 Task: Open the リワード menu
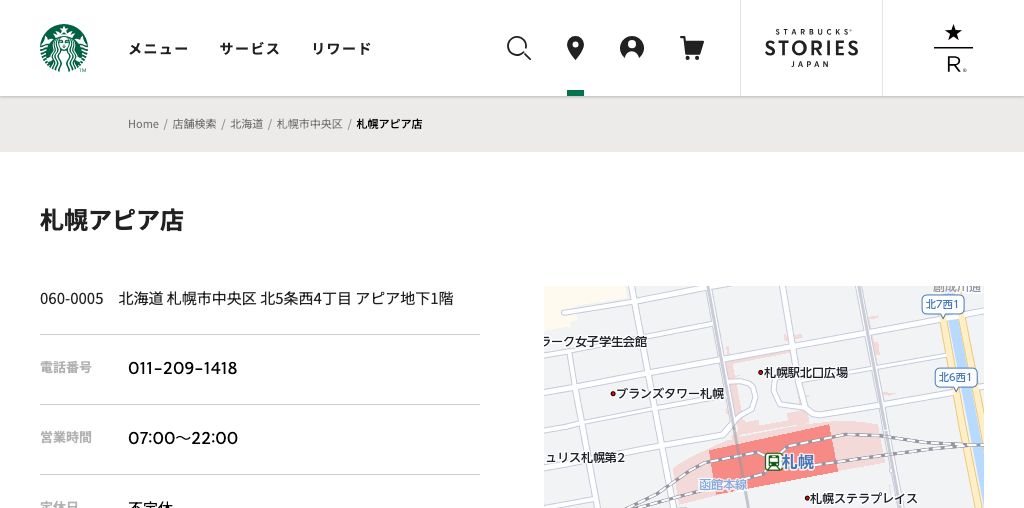342,49
